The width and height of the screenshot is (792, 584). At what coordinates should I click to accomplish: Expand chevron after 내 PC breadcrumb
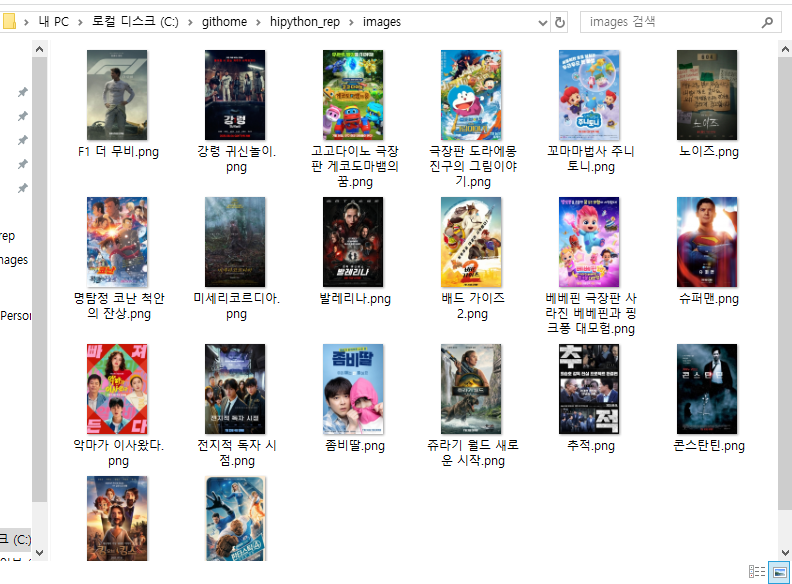[x=80, y=22]
